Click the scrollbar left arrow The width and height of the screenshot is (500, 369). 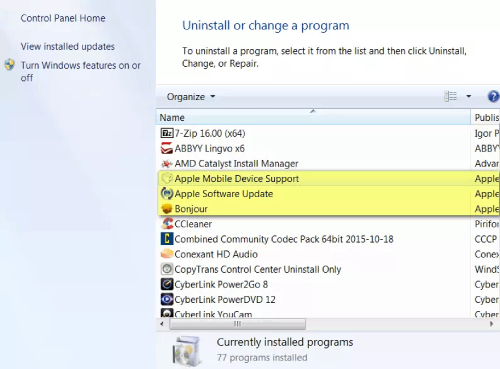coord(162,324)
